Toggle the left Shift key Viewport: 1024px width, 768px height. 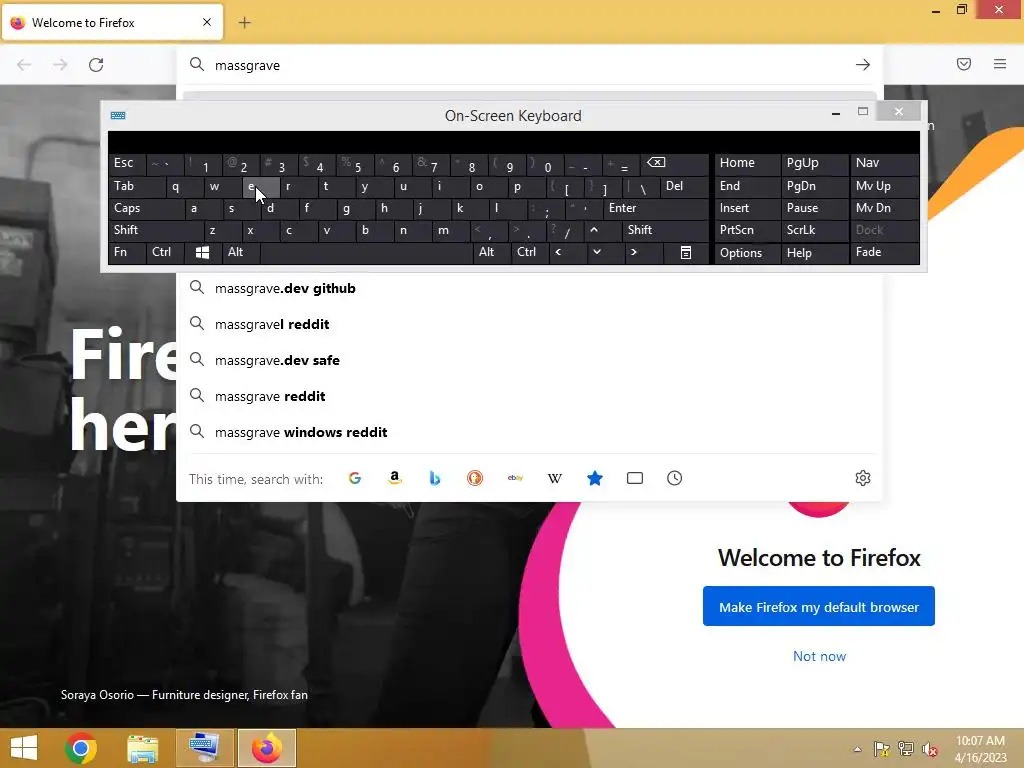click(155, 230)
